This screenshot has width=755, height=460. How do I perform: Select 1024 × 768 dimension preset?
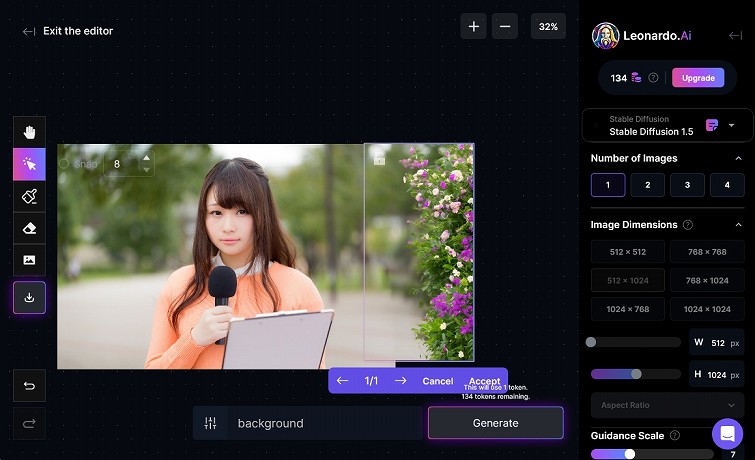(x=628, y=309)
